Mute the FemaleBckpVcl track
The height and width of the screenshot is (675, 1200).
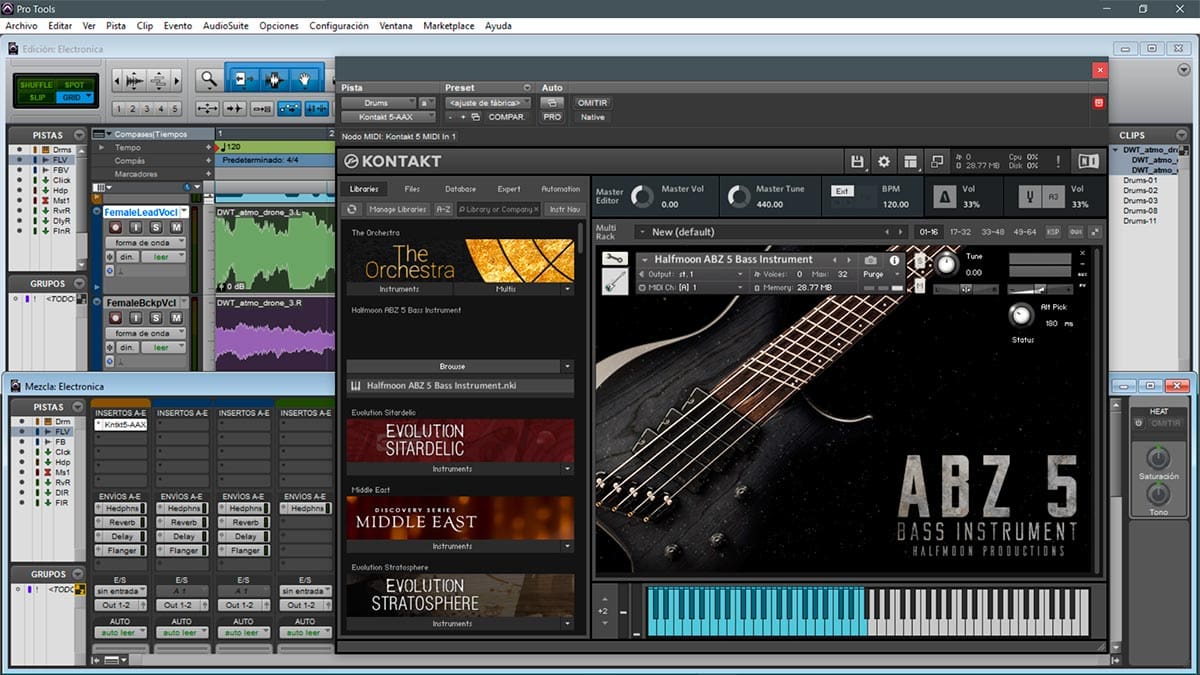pyautogui.click(x=176, y=318)
